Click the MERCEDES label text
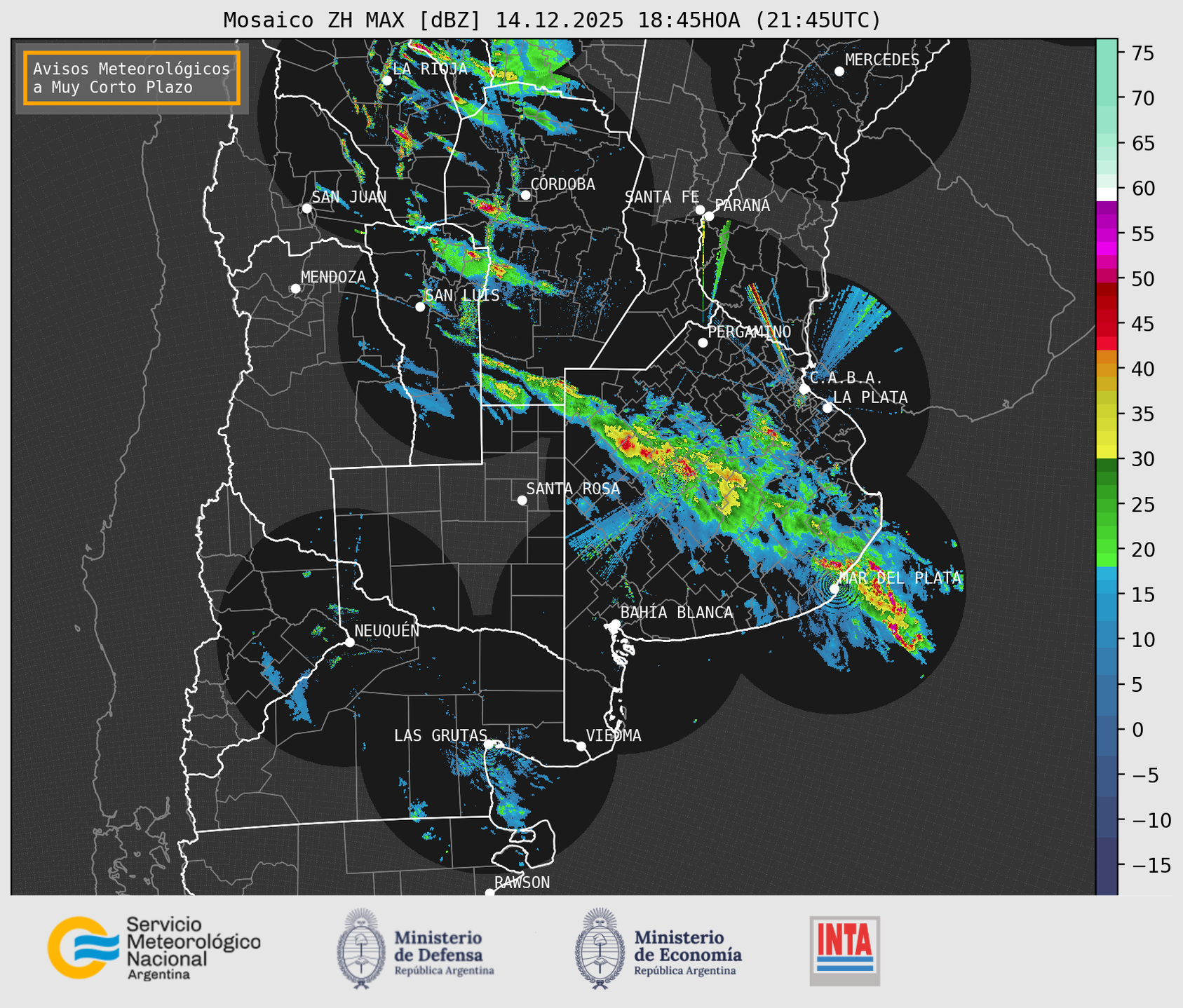This screenshot has width=1183, height=1008. click(882, 60)
